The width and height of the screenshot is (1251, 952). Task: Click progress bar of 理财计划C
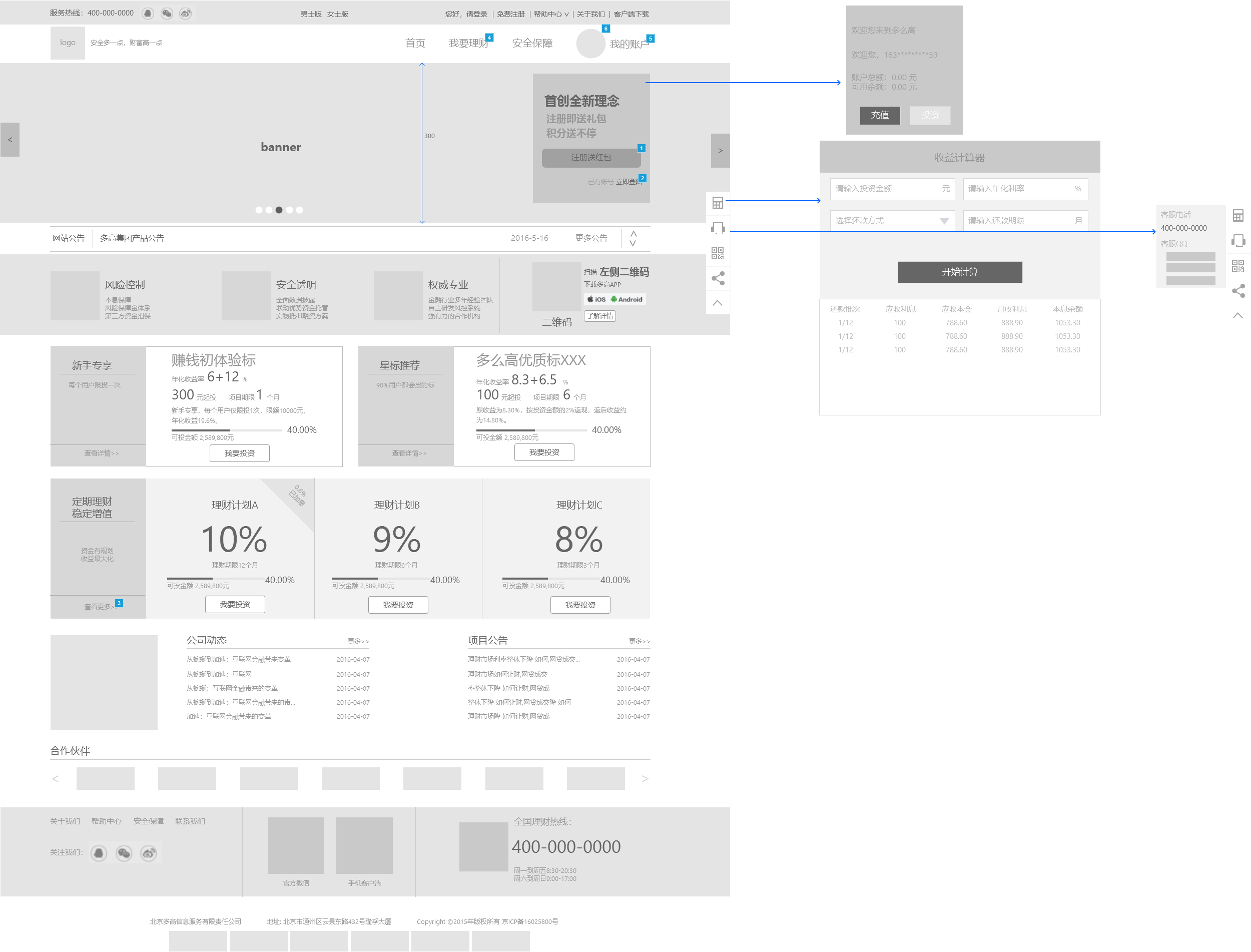tap(551, 579)
